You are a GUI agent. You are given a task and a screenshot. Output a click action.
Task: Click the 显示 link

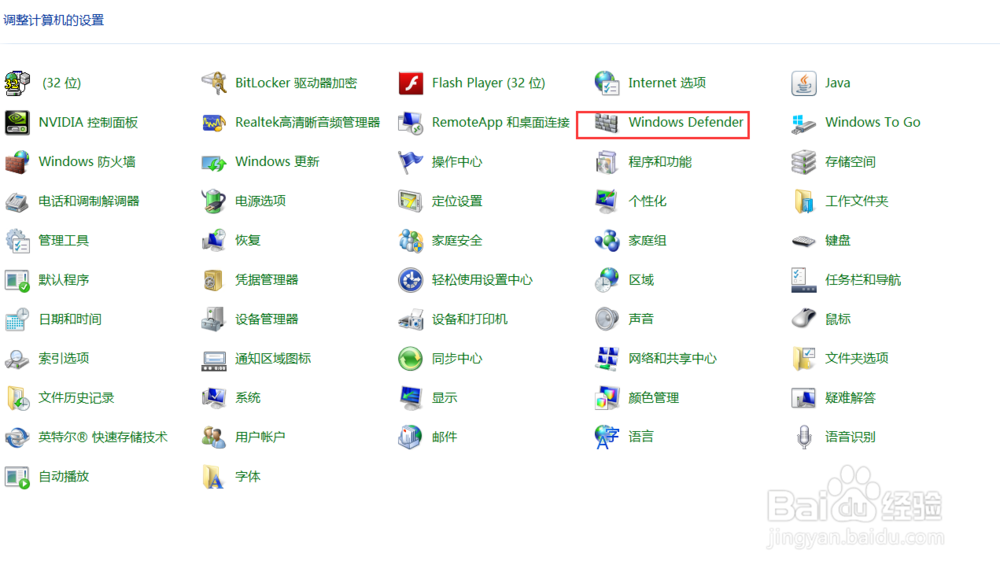445,398
